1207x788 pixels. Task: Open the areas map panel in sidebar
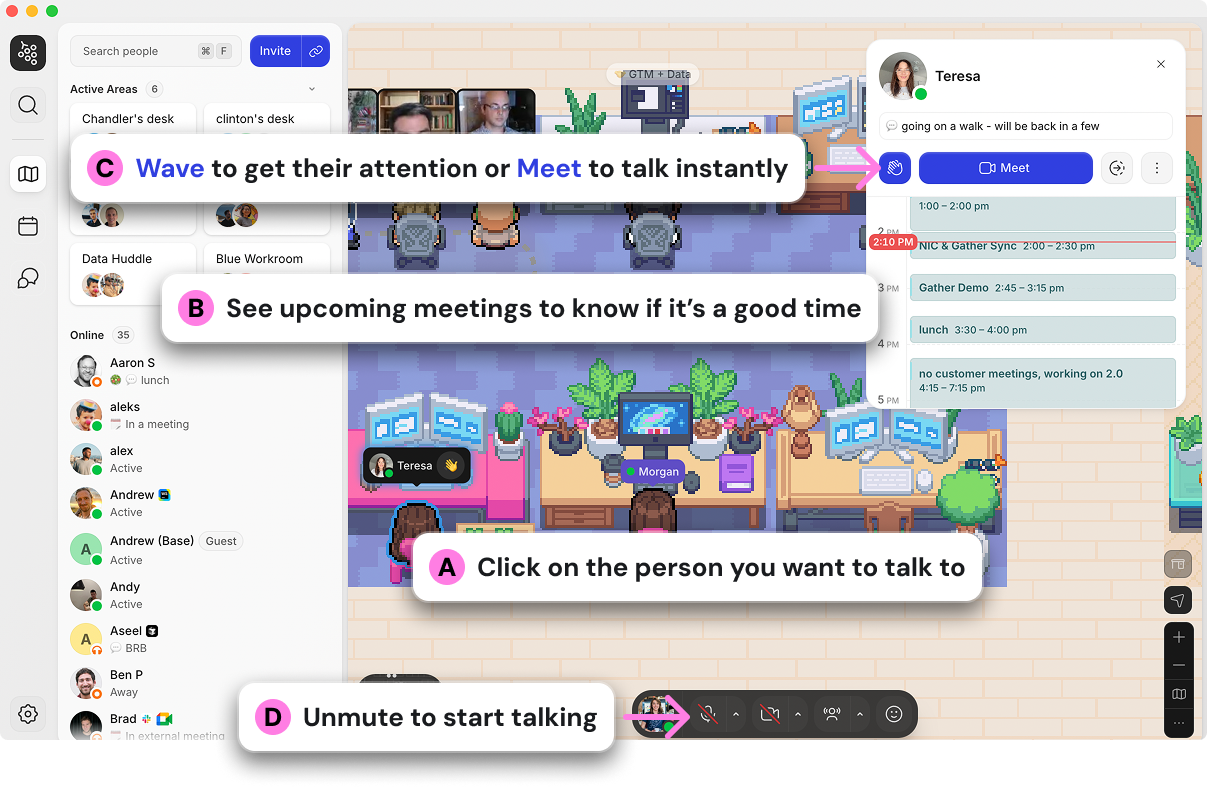click(27, 173)
